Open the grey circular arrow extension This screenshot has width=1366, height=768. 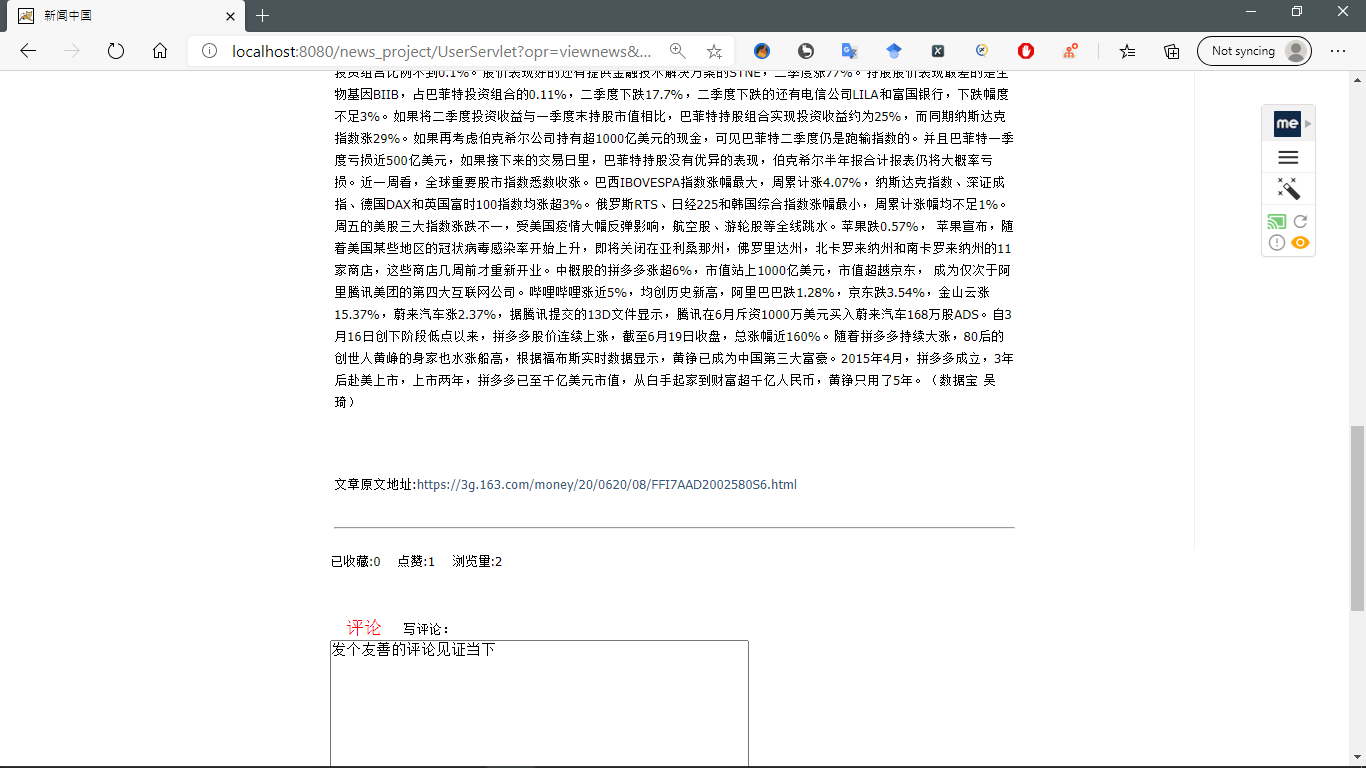(806, 51)
